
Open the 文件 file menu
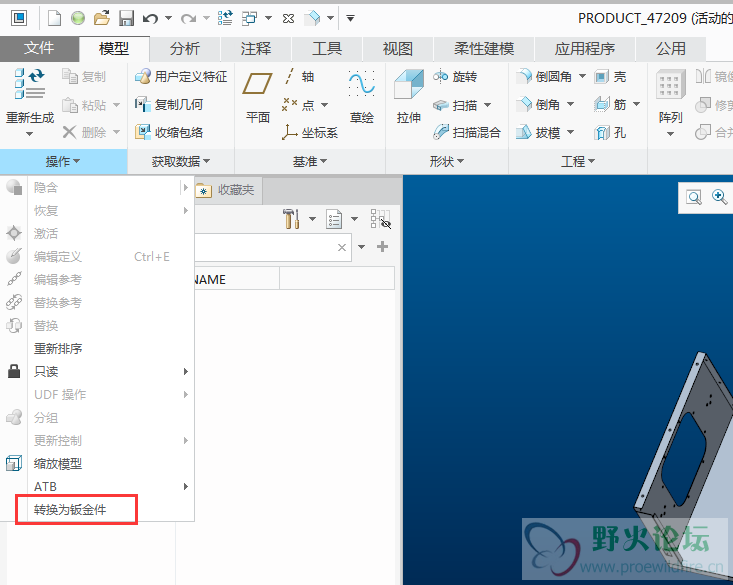tap(39, 48)
